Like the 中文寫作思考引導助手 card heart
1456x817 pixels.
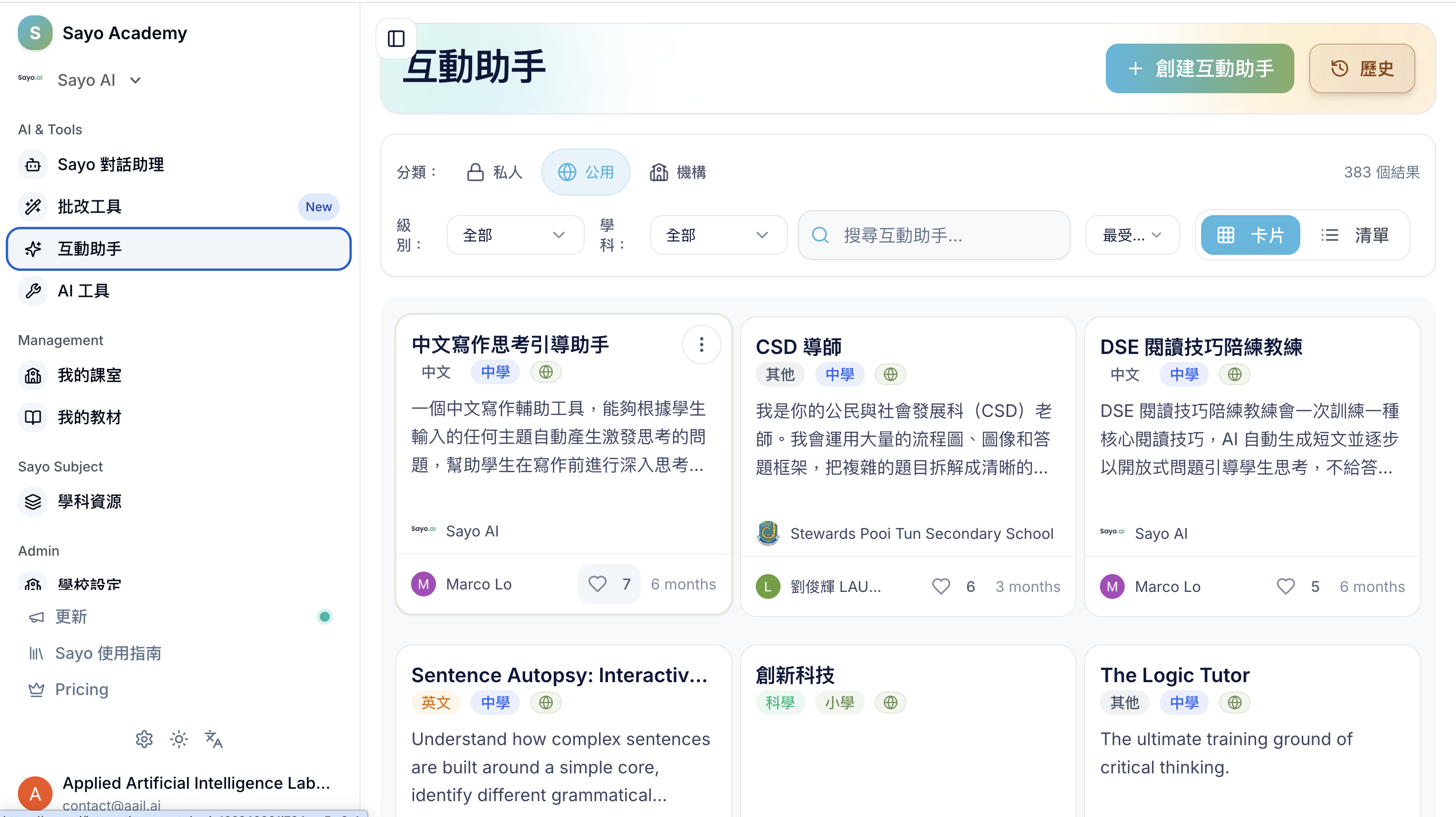coord(598,584)
